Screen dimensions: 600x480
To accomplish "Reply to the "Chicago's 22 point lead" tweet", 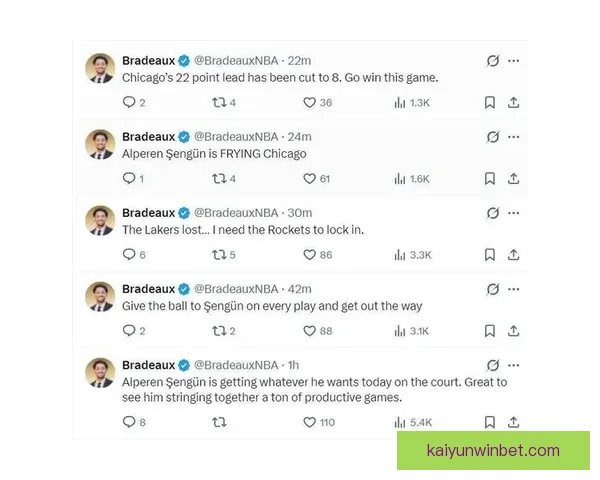I will click(x=127, y=102).
